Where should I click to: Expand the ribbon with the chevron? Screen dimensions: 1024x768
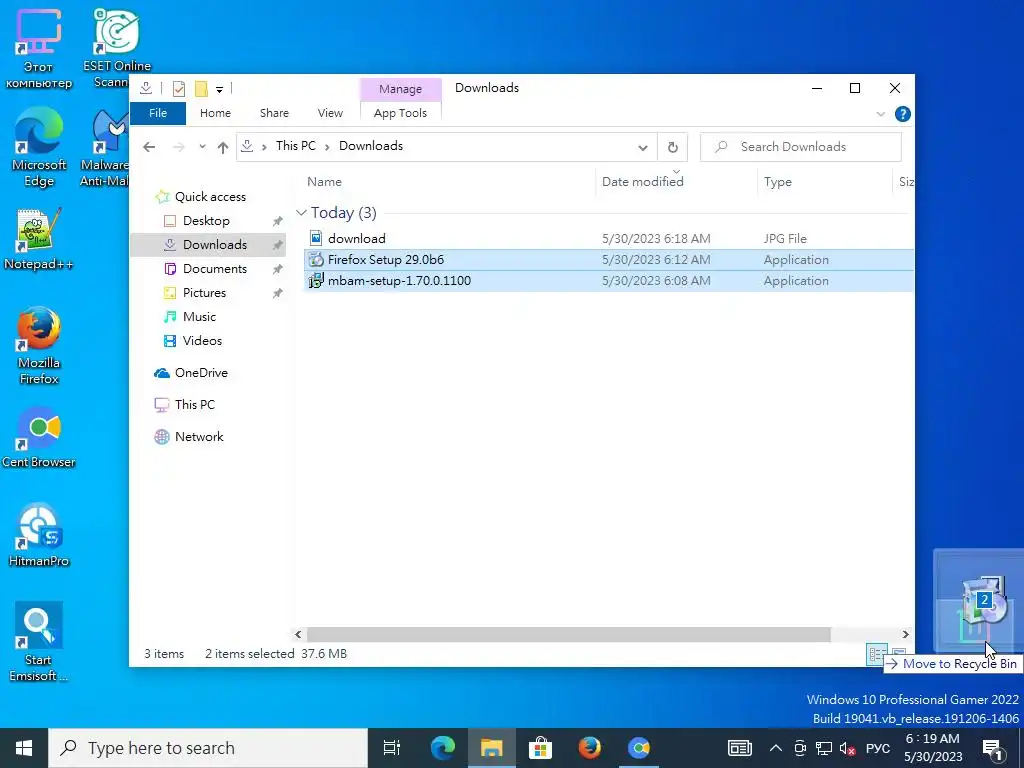point(880,114)
